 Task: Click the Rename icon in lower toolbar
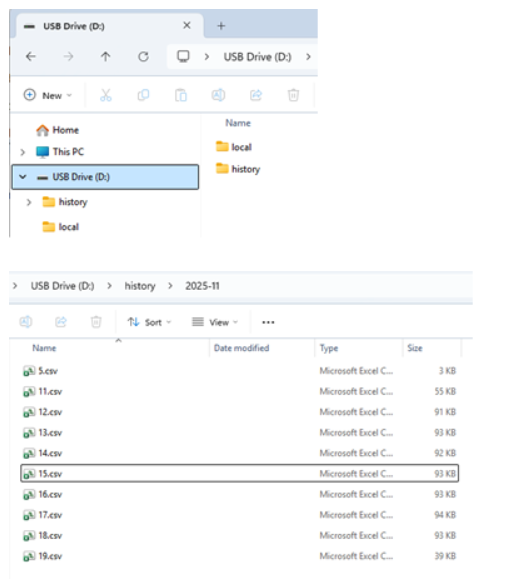[26, 322]
